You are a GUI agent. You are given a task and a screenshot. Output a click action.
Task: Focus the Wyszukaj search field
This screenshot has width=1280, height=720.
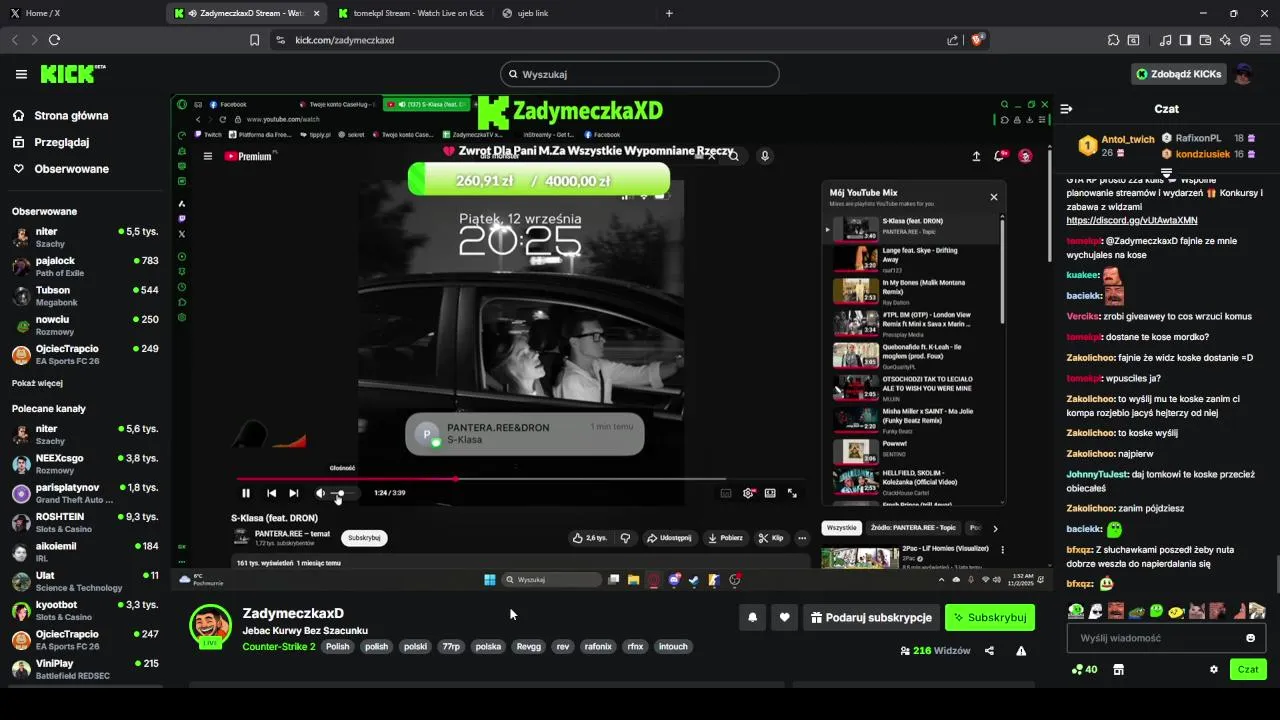(x=640, y=74)
